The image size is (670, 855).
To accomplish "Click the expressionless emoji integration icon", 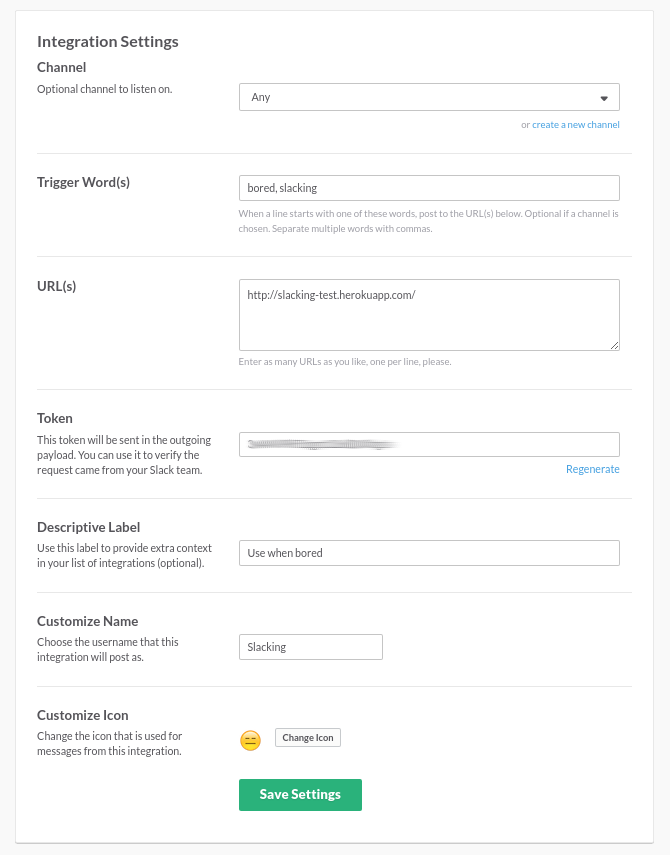I will (x=250, y=740).
